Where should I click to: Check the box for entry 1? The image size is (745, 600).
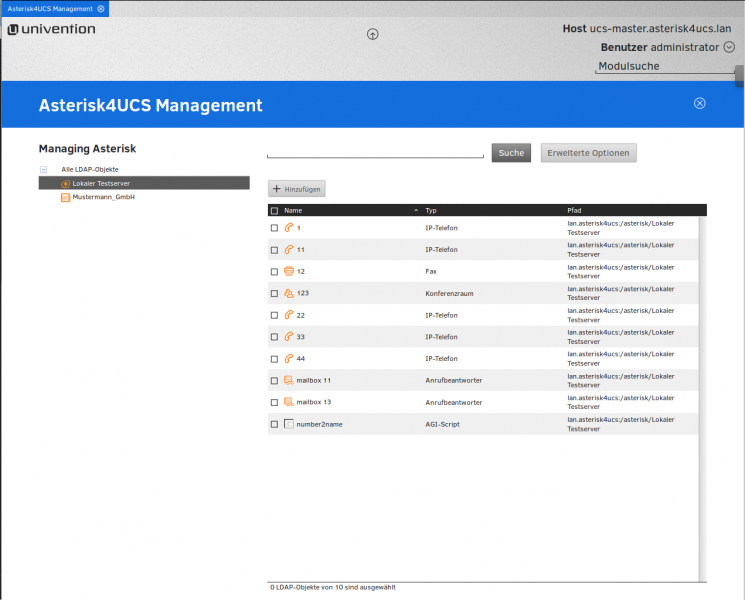[274, 228]
